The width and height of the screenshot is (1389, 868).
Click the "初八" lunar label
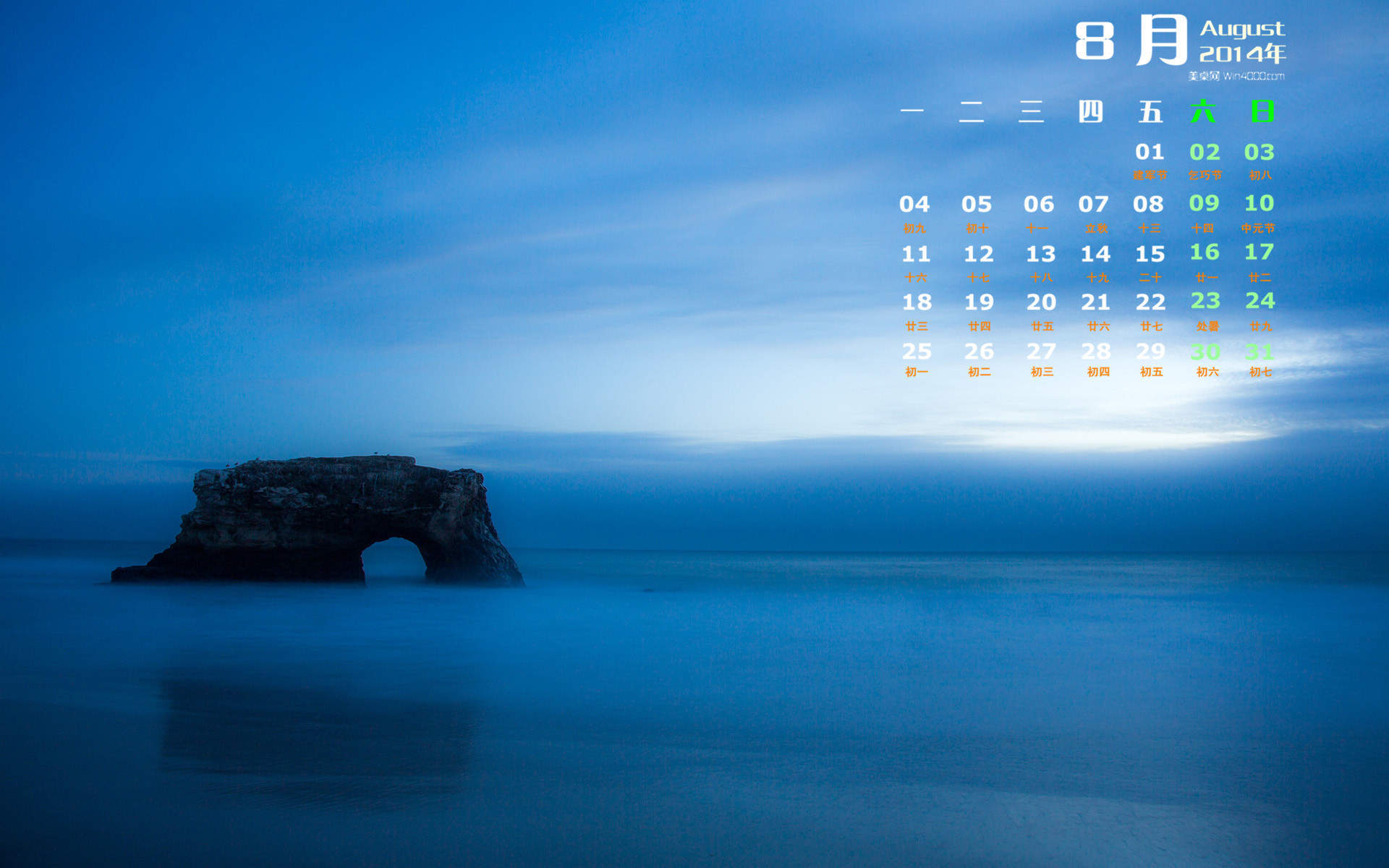tap(1260, 175)
